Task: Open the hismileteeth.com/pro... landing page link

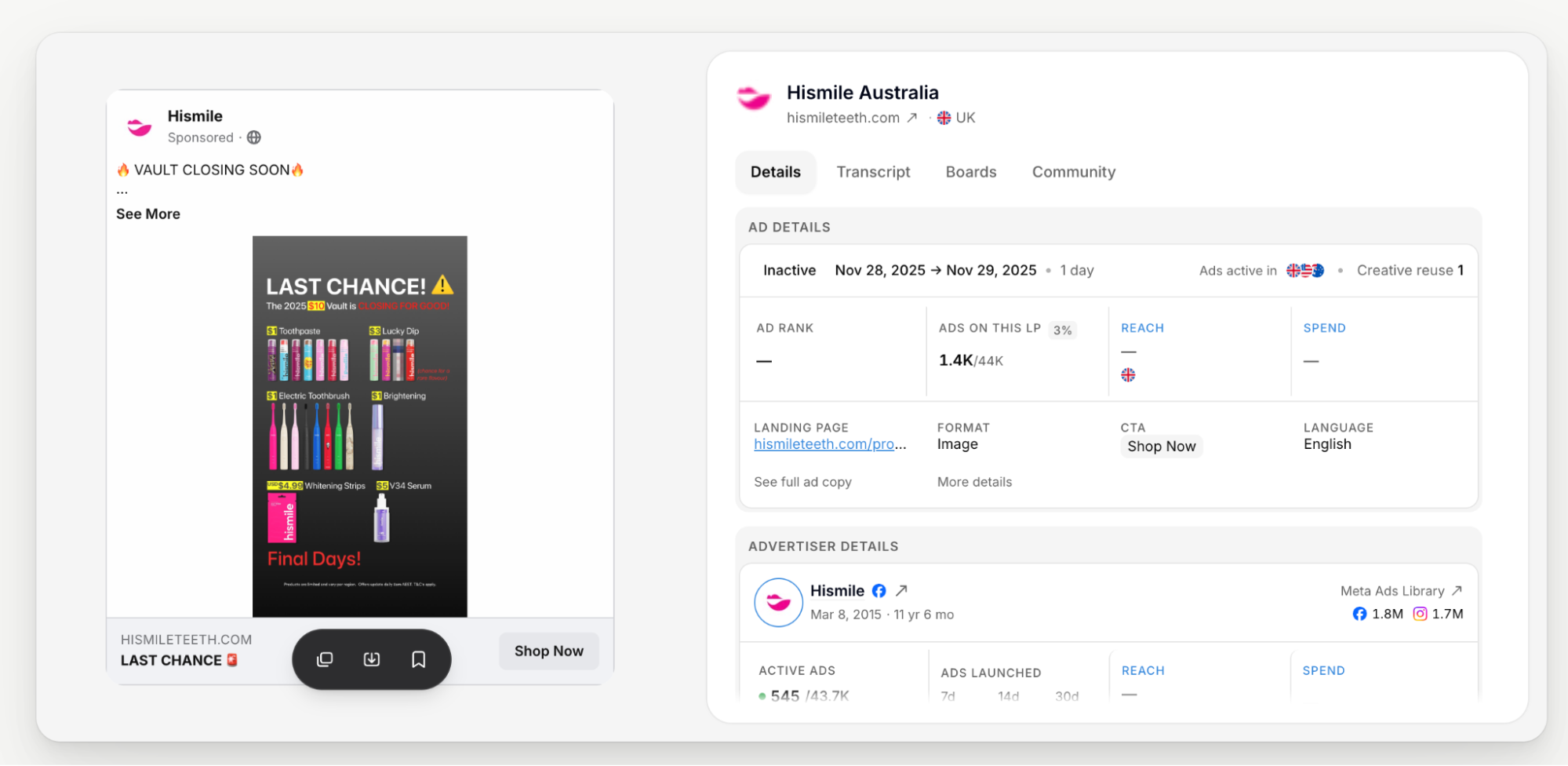Action: click(830, 444)
